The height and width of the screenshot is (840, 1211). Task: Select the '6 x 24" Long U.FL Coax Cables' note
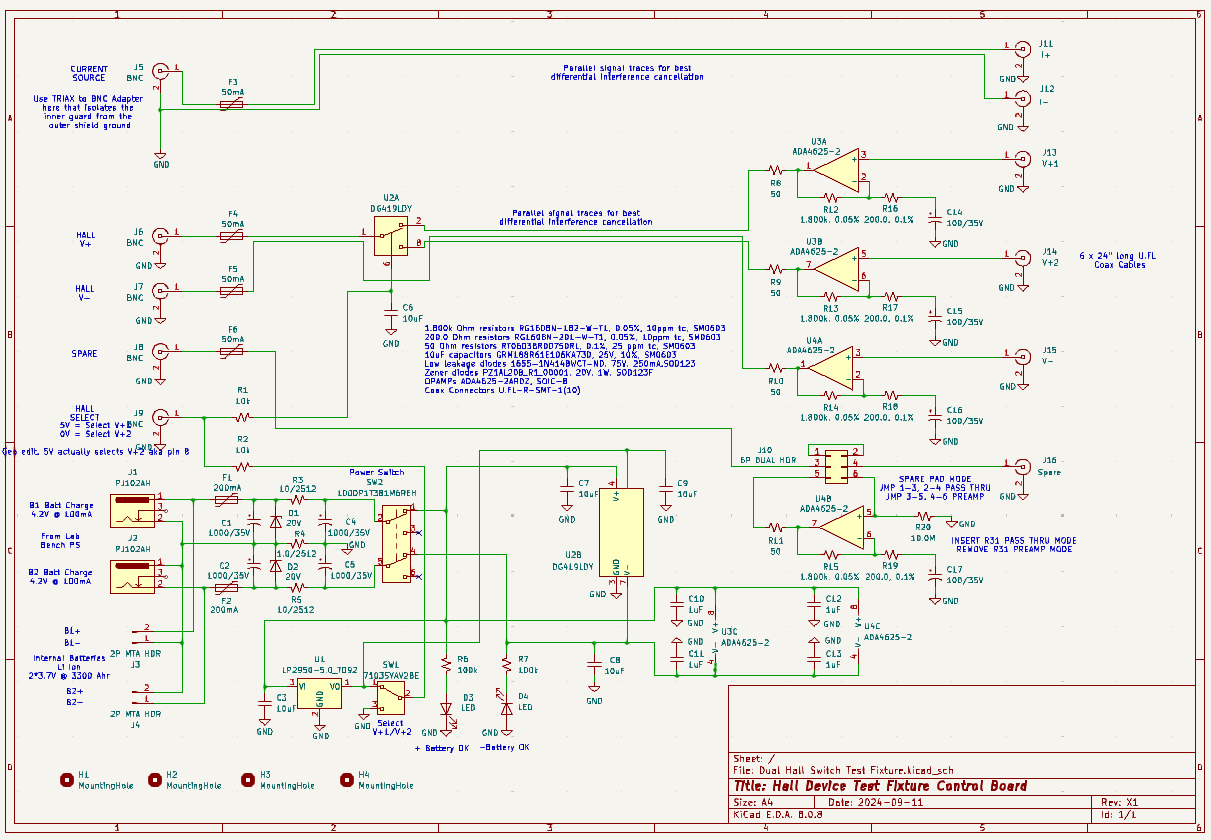[x=1117, y=261]
